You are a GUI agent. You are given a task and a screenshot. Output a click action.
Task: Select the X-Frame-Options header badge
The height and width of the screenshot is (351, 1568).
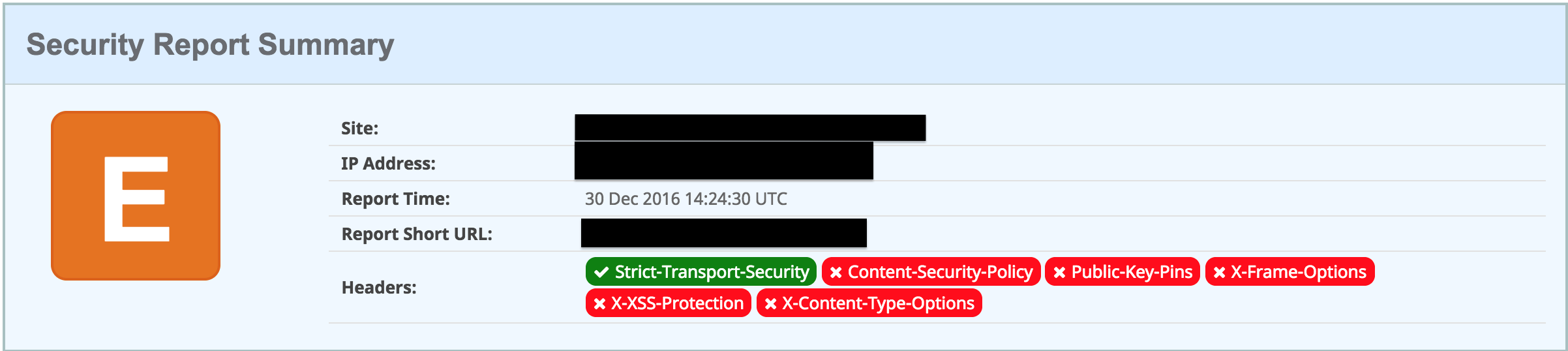point(1289,271)
